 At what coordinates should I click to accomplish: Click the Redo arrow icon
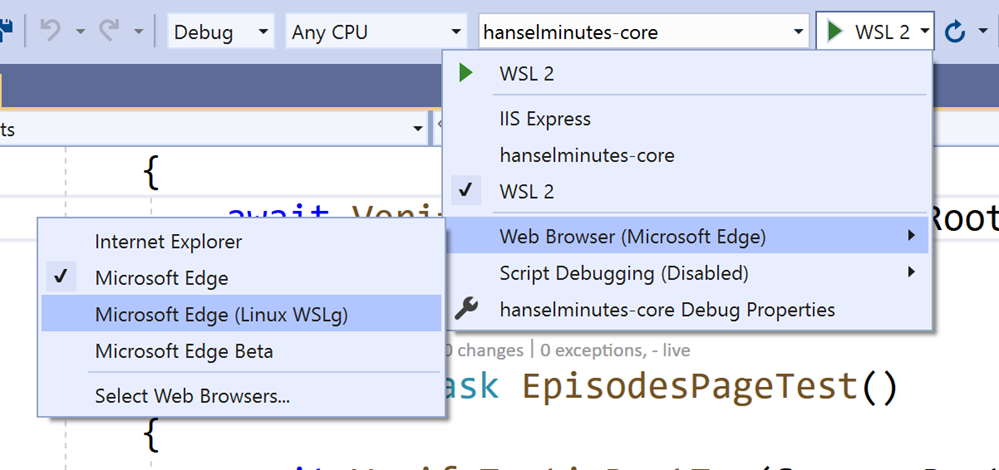pyautogui.click(x=110, y=31)
